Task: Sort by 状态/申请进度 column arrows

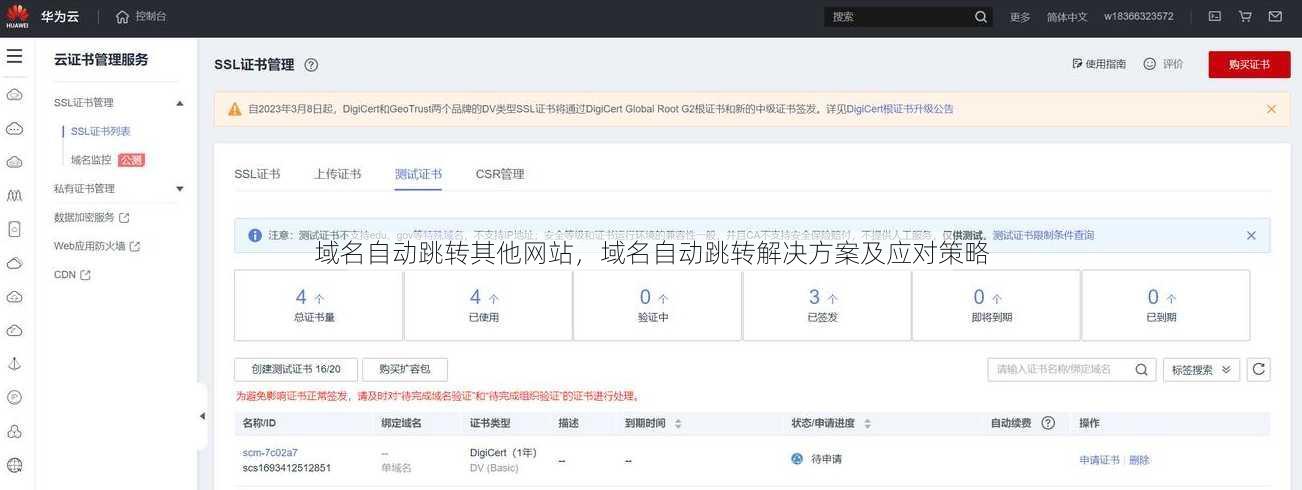Action: [x=867, y=424]
